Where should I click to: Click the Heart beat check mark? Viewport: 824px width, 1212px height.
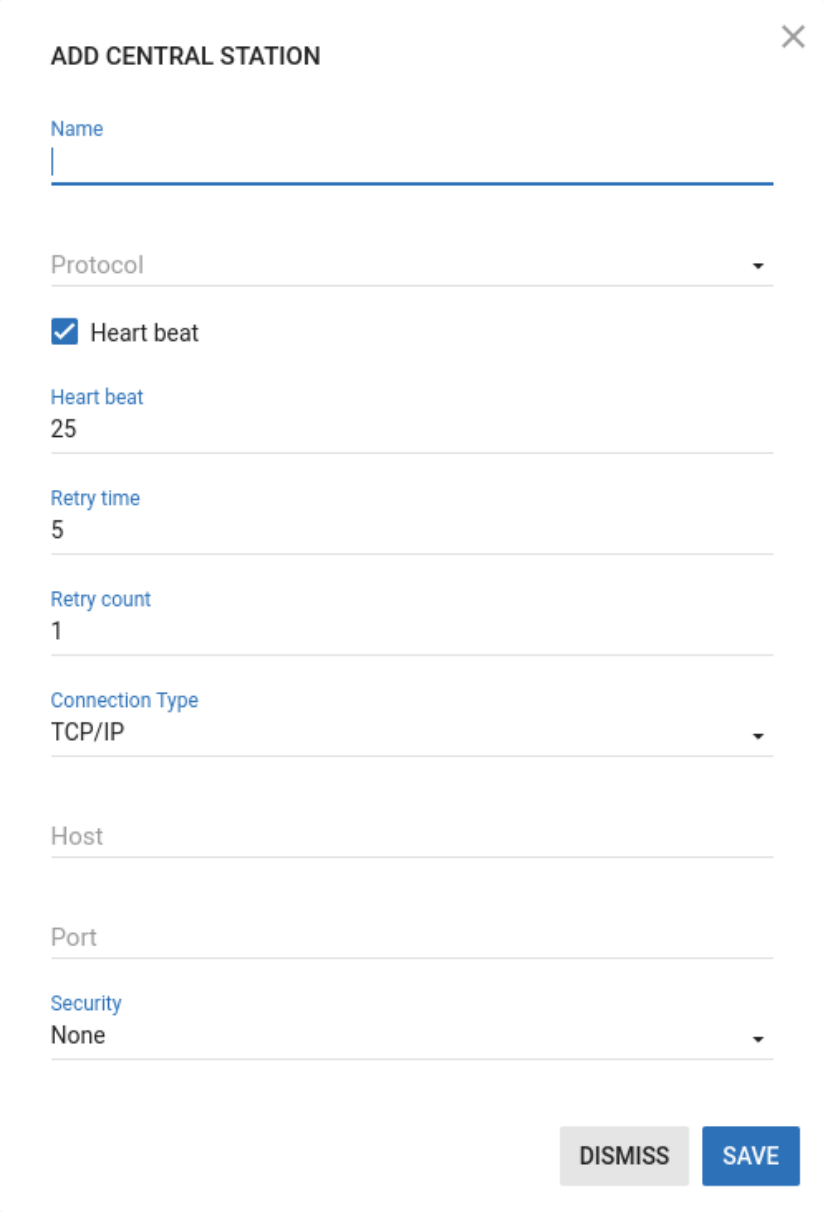(65, 332)
